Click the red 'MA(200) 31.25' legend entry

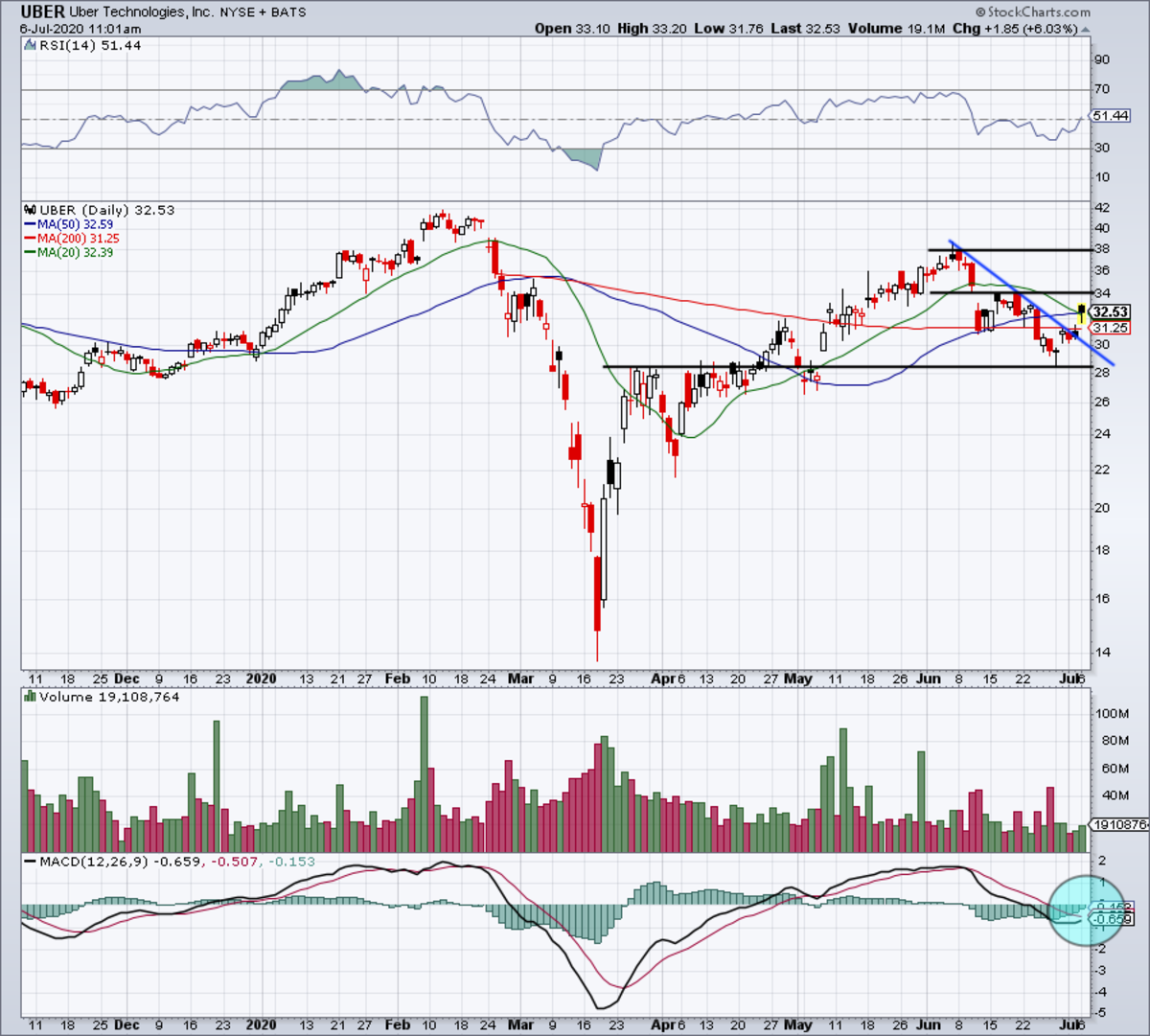[72, 239]
